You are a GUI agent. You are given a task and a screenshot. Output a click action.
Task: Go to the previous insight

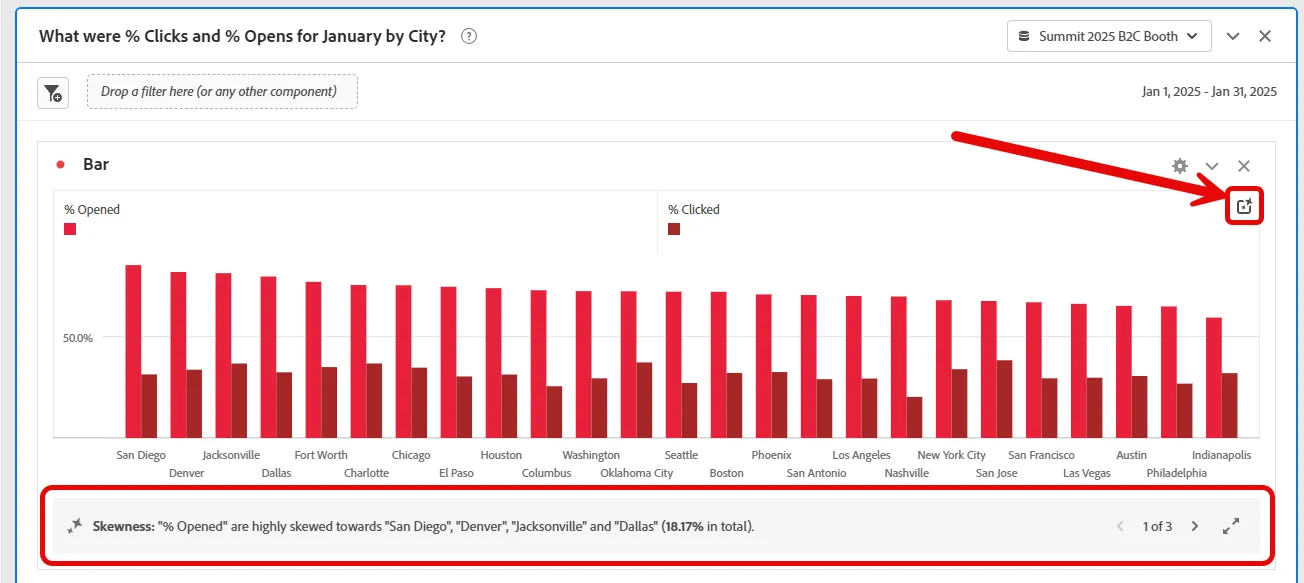click(x=1120, y=526)
